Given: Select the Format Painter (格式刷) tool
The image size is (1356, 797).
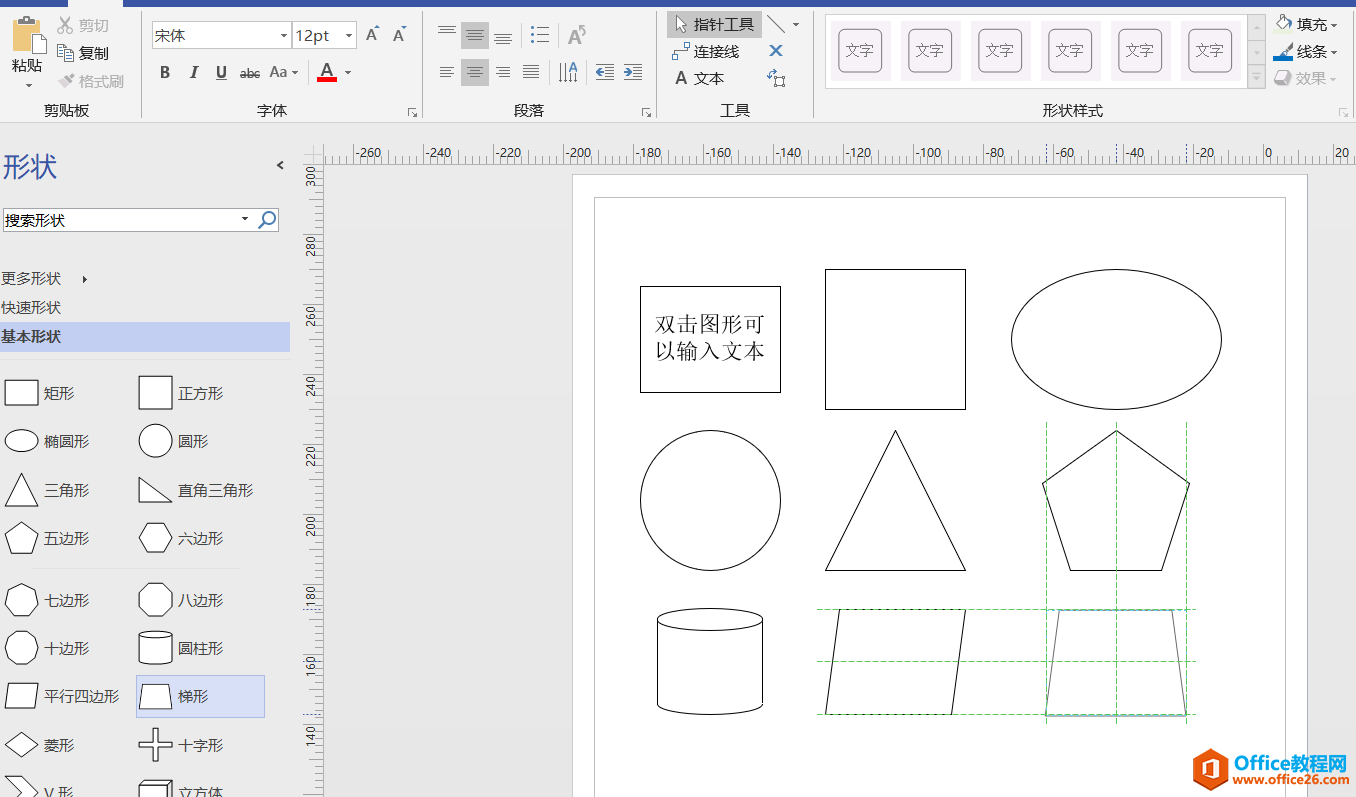Looking at the screenshot, I should 90,81.
